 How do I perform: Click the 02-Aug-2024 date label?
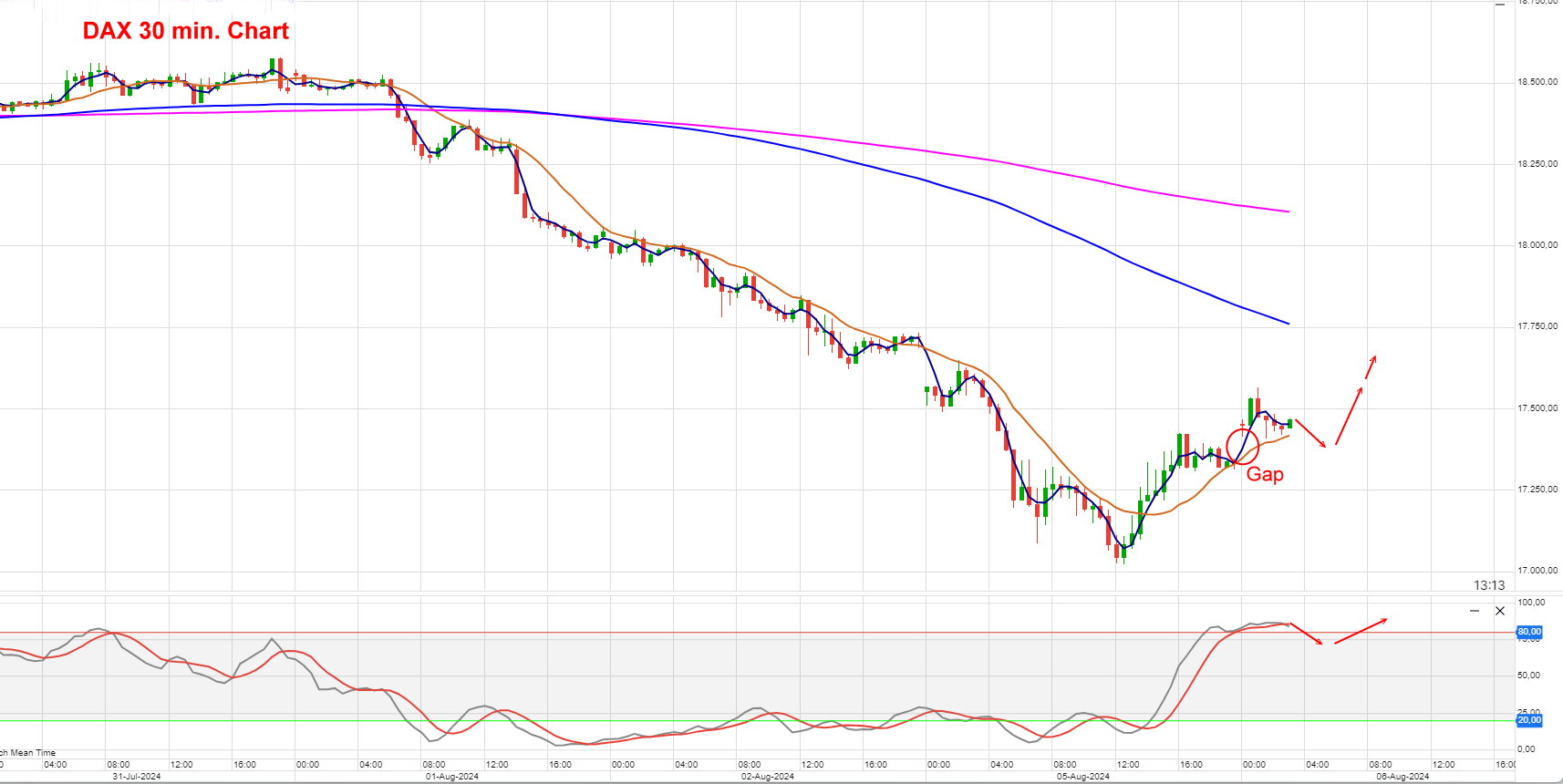(768, 777)
